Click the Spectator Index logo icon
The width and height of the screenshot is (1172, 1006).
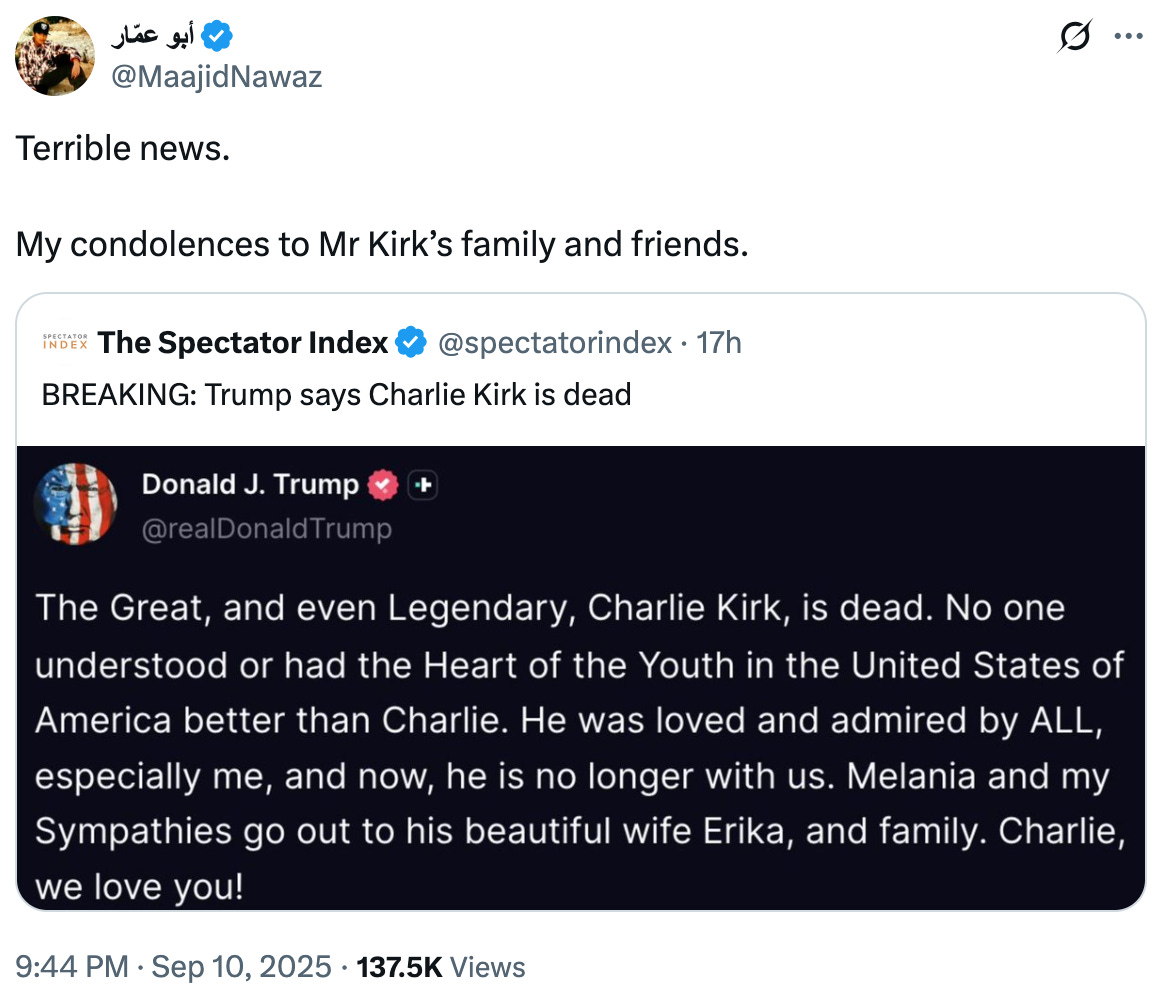65,343
